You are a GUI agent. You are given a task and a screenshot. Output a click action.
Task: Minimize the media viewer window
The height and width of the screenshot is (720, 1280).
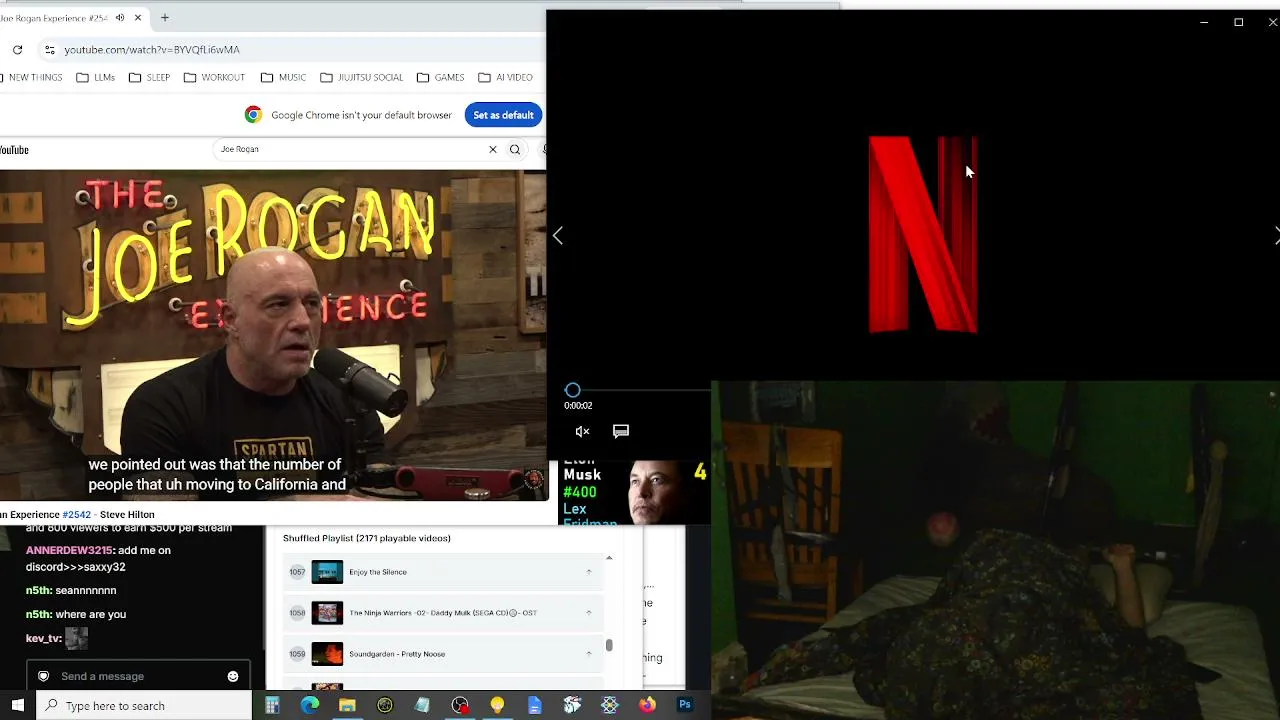click(1204, 22)
